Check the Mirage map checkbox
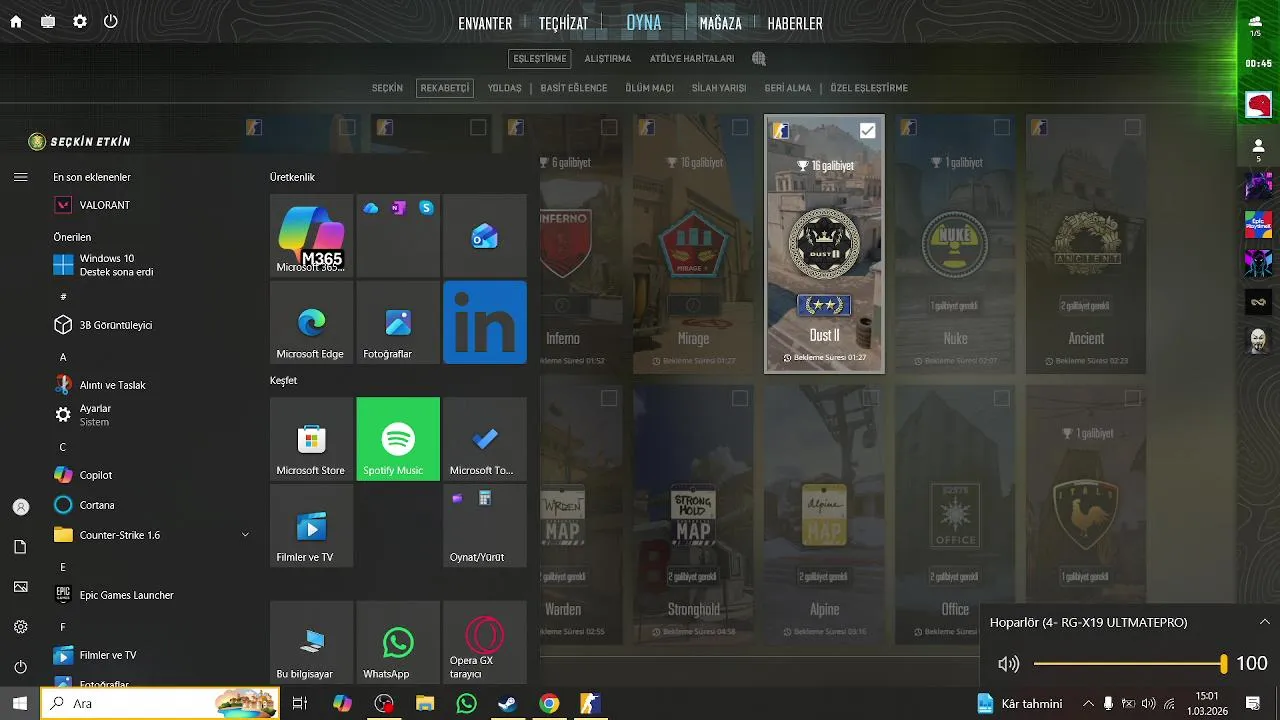The width and height of the screenshot is (1280, 720). coord(739,127)
